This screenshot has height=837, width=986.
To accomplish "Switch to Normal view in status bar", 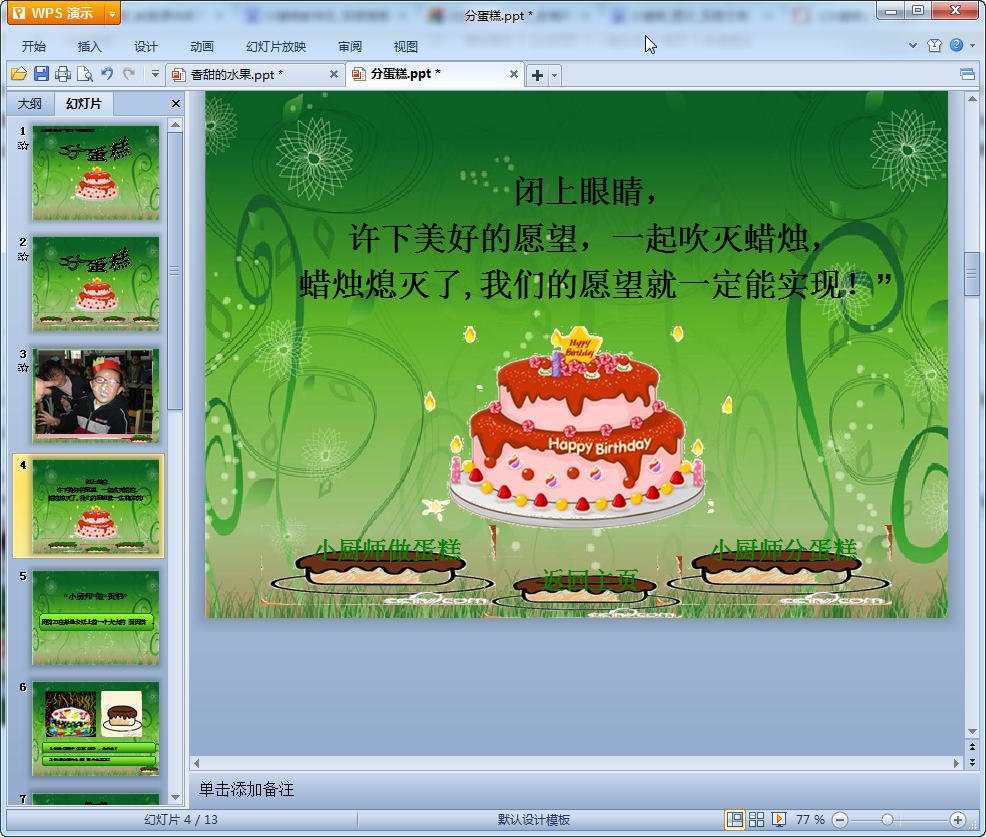I will pyautogui.click(x=734, y=819).
